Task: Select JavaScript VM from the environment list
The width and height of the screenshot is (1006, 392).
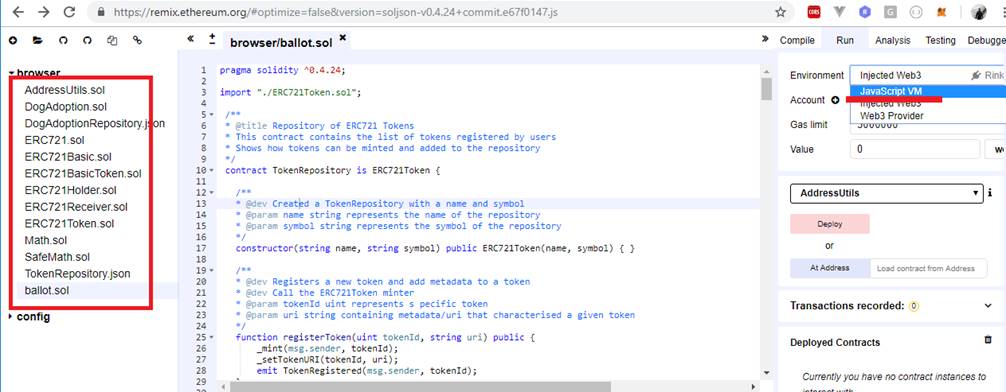Action: point(928,91)
